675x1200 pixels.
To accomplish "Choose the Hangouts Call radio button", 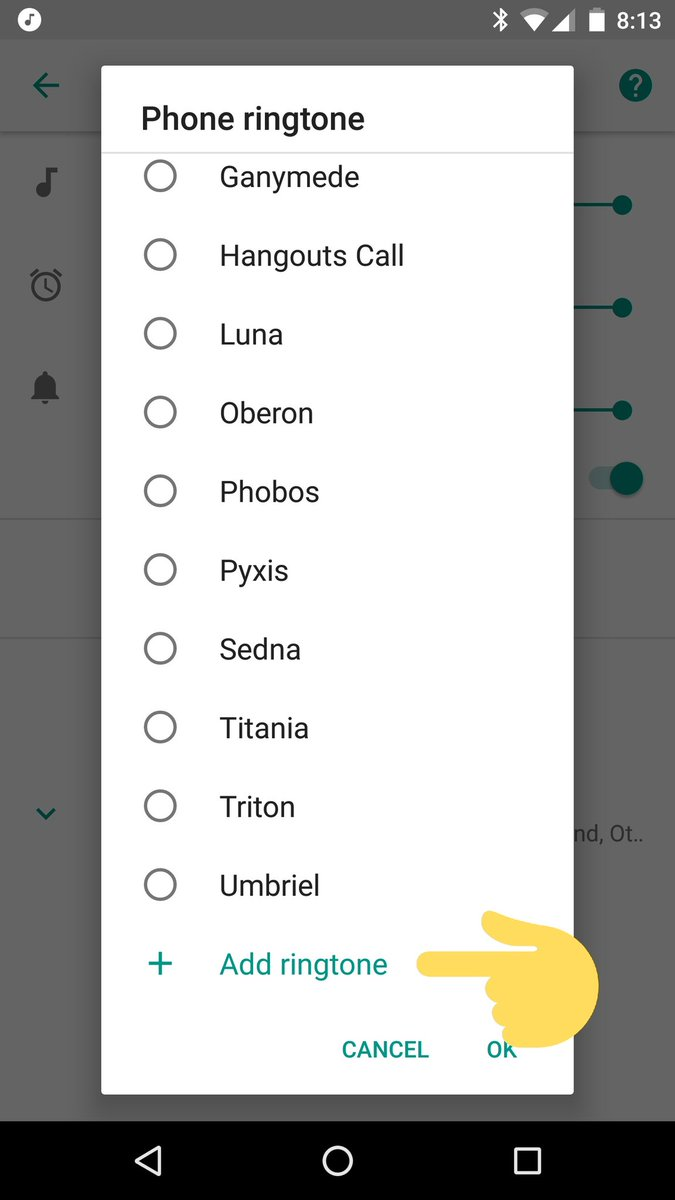I will tap(160, 255).
